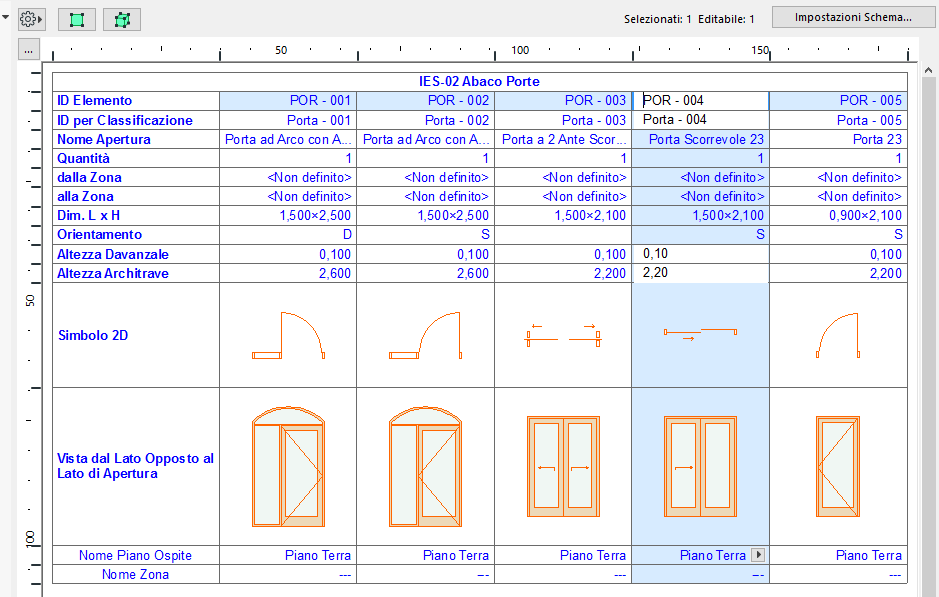Select the Orientamento D cell of POR - 001
939x597 pixels.
[x=288, y=235]
